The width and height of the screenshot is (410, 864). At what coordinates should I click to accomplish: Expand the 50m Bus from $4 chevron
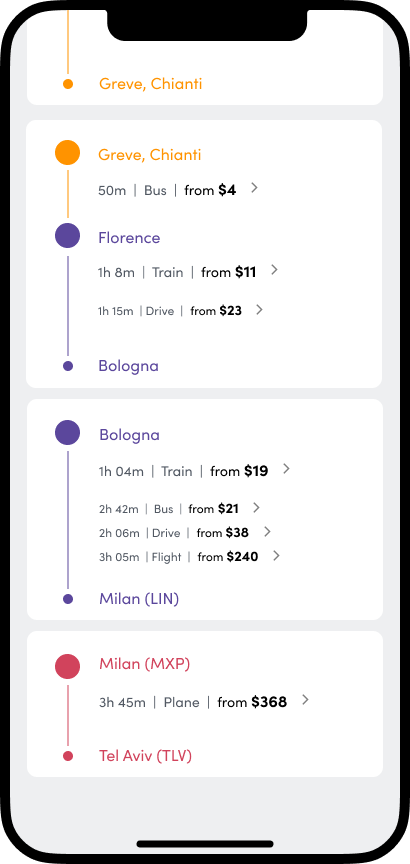254,188
